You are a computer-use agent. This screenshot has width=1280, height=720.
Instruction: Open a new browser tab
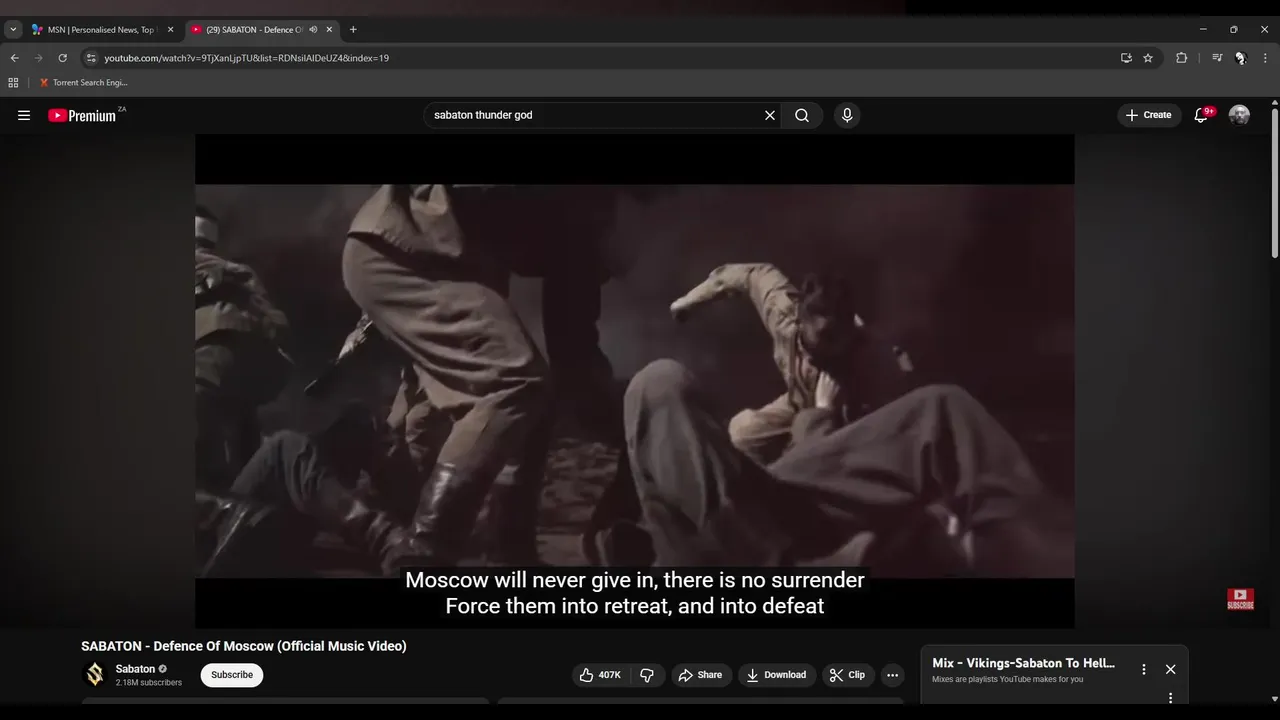(353, 30)
